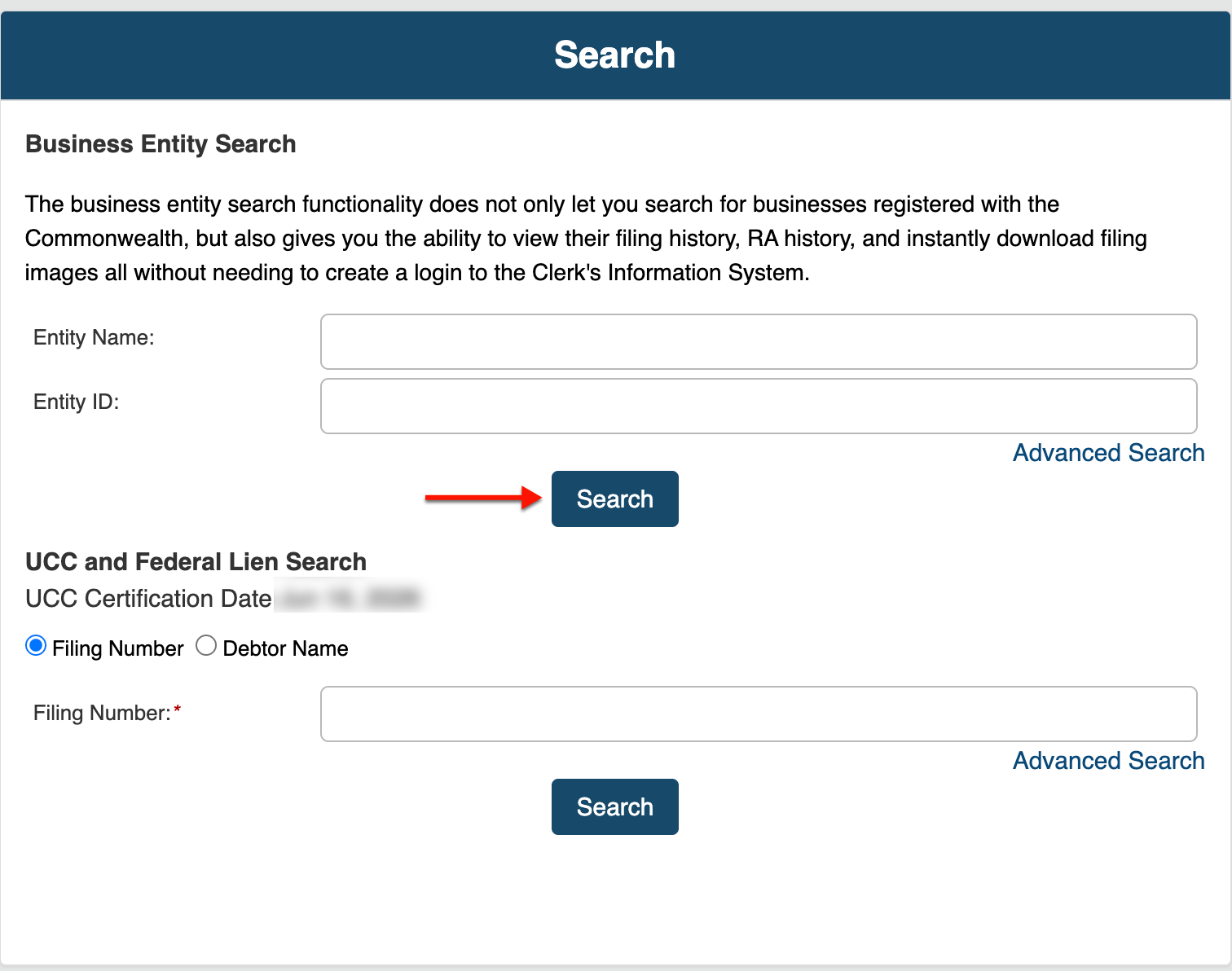The width and height of the screenshot is (1232, 971).
Task: Click the Entity Name text field
Action: click(x=759, y=341)
